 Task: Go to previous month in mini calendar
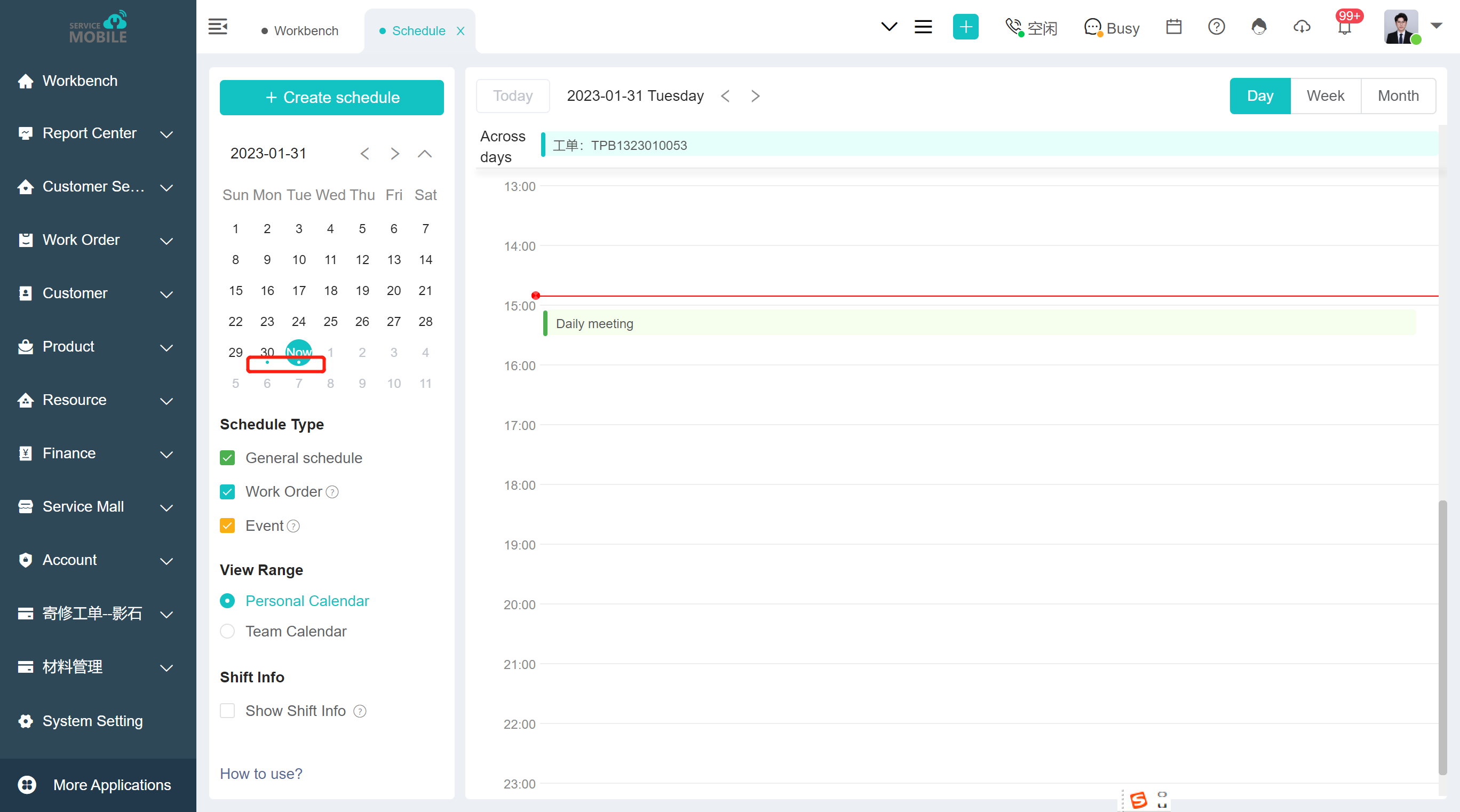point(365,154)
